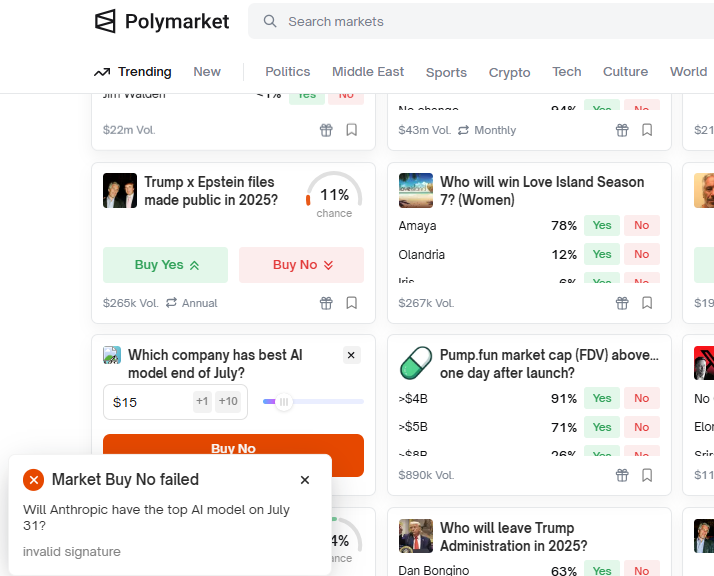Click No for Amaya
714x576 pixels.
pos(642,225)
